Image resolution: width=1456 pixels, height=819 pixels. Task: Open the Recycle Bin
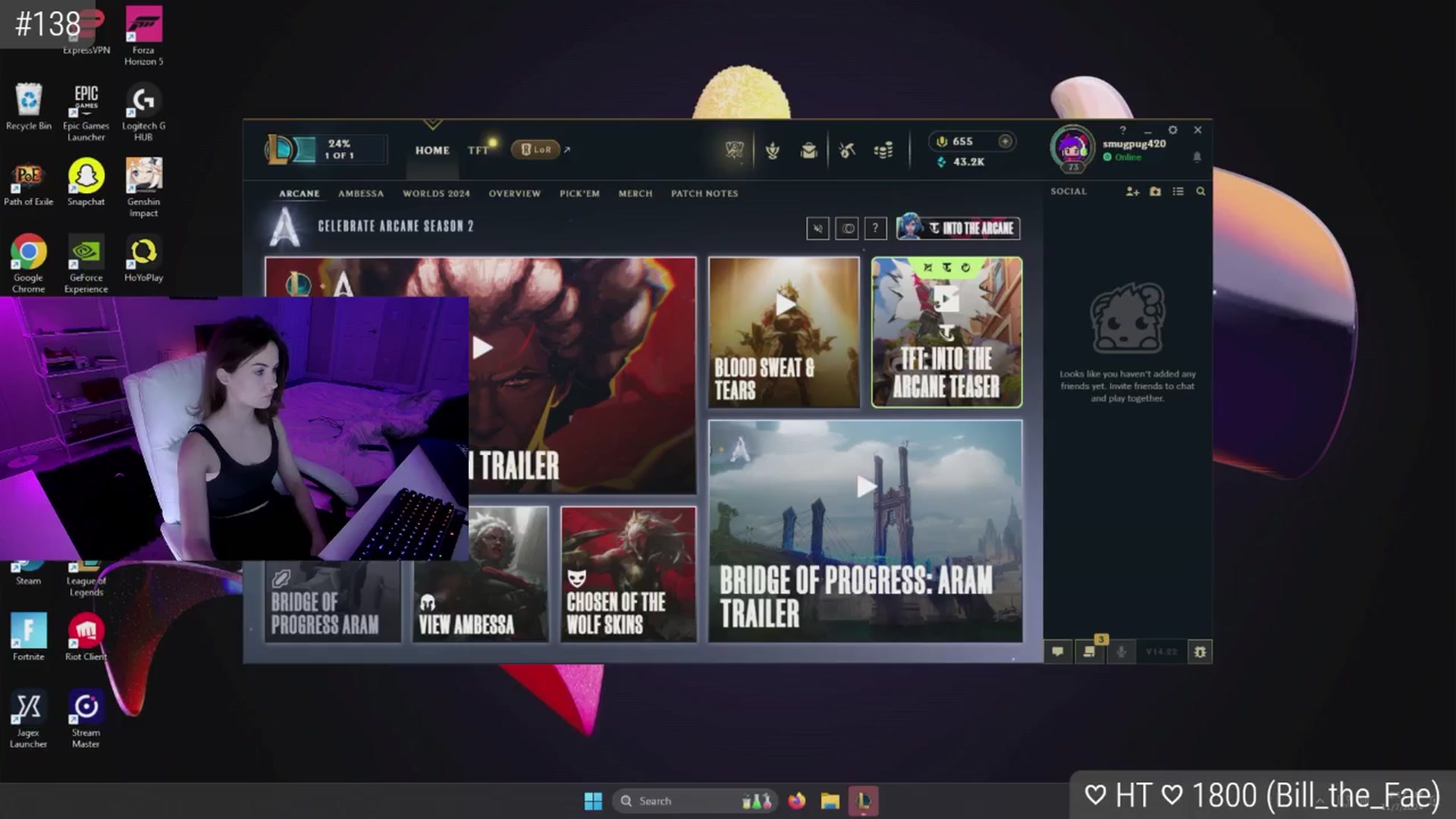28,106
